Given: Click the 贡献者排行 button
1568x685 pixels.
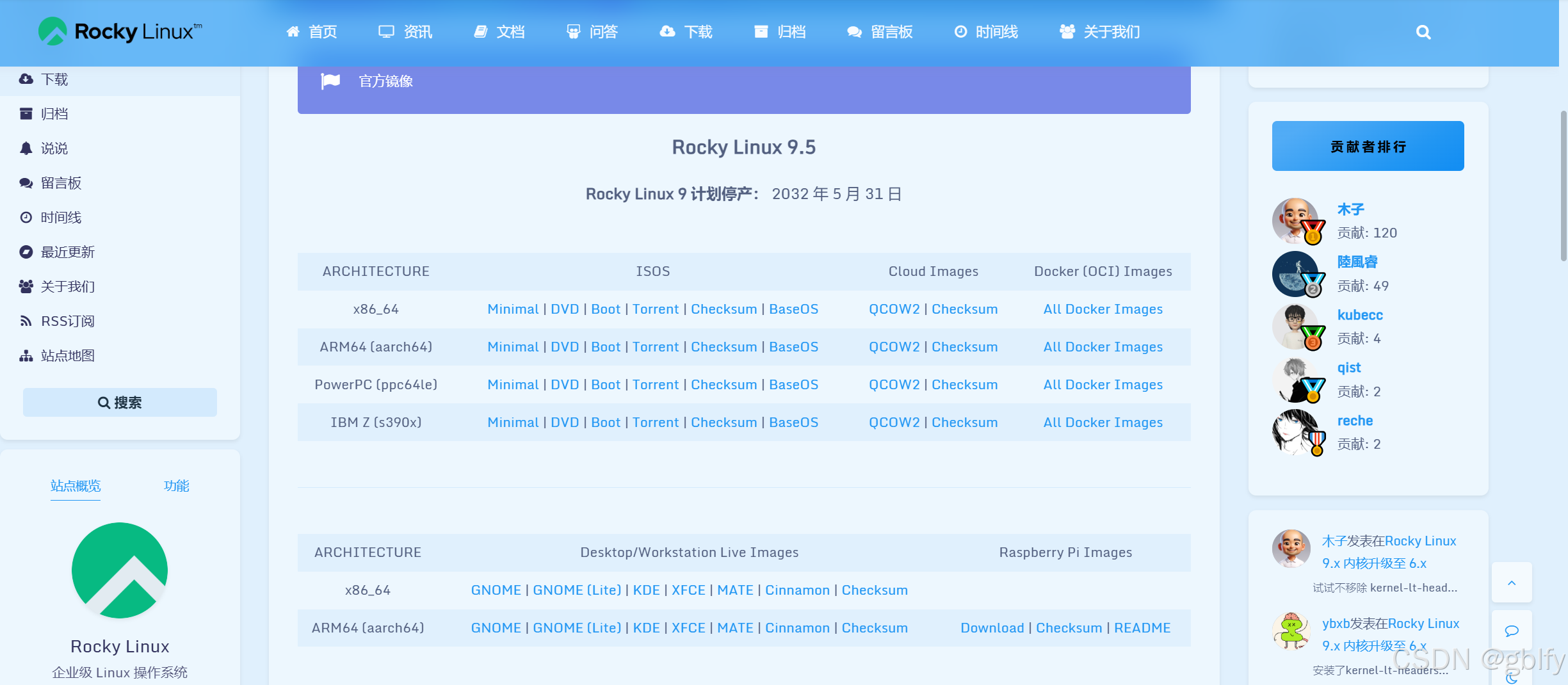Looking at the screenshot, I should (1368, 146).
